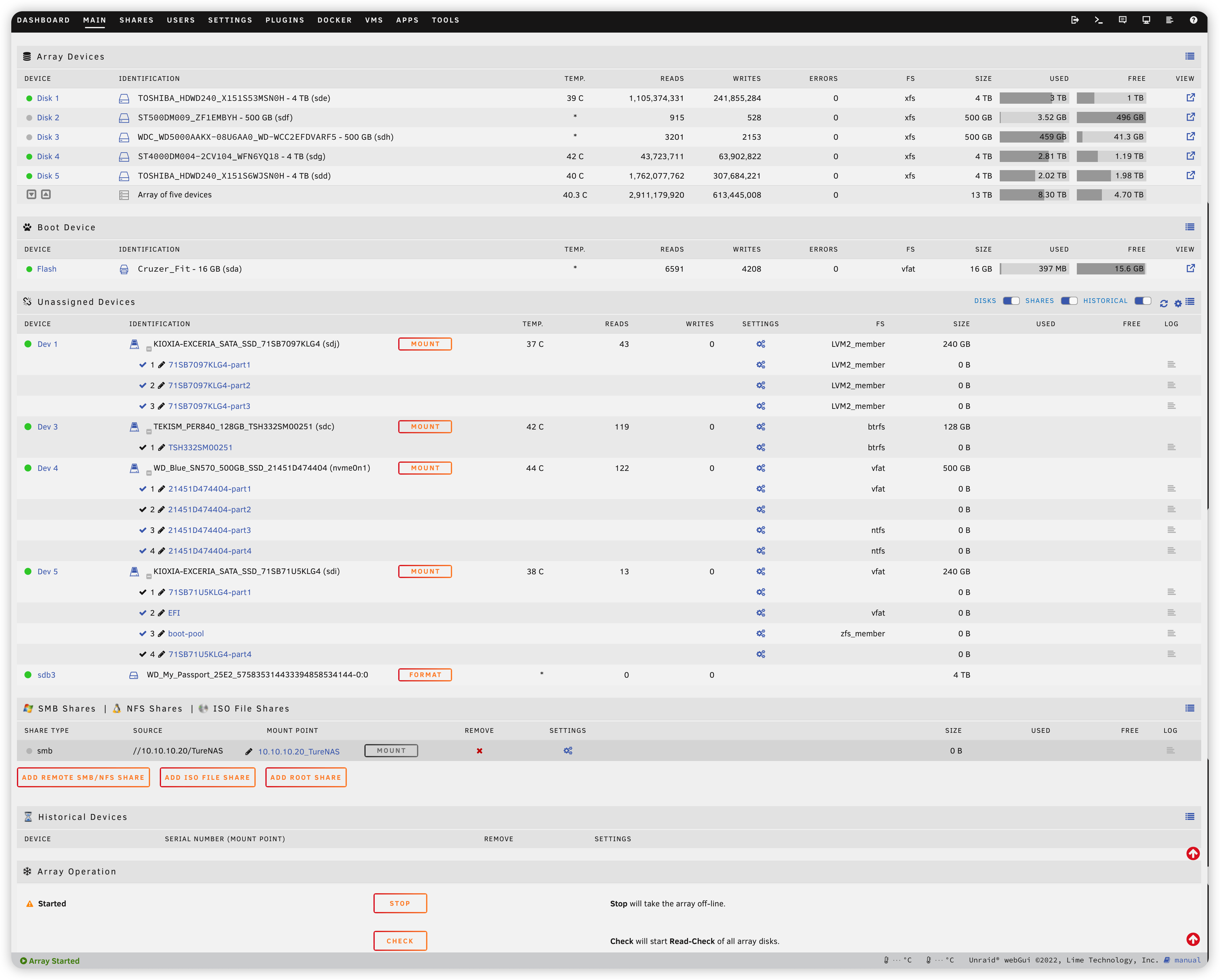Toggle Array Devices list view icon
The width and height of the screenshot is (1220, 980).
click(1189, 56)
